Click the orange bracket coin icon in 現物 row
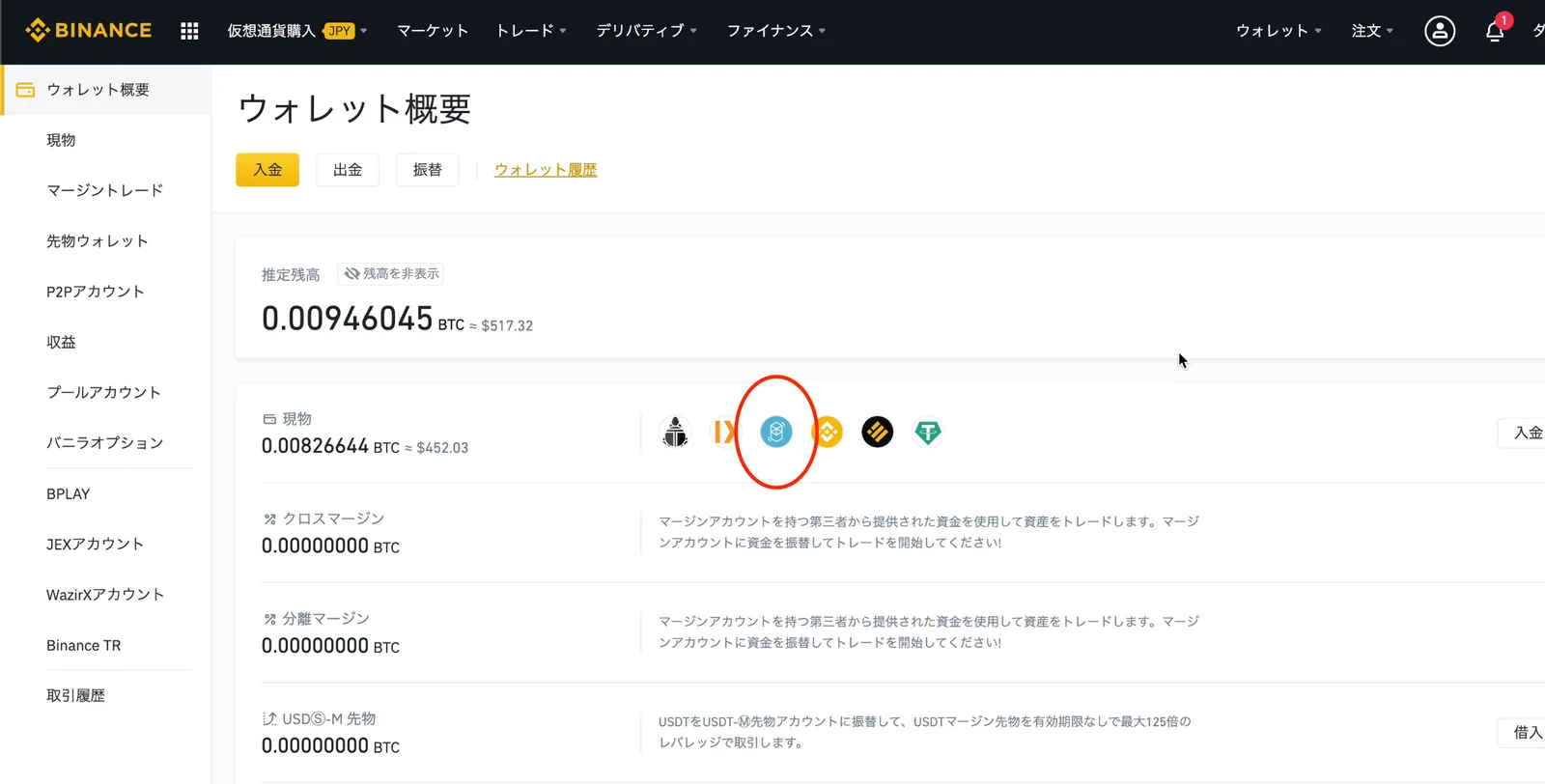This screenshot has width=1545, height=784. [x=724, y=432]
